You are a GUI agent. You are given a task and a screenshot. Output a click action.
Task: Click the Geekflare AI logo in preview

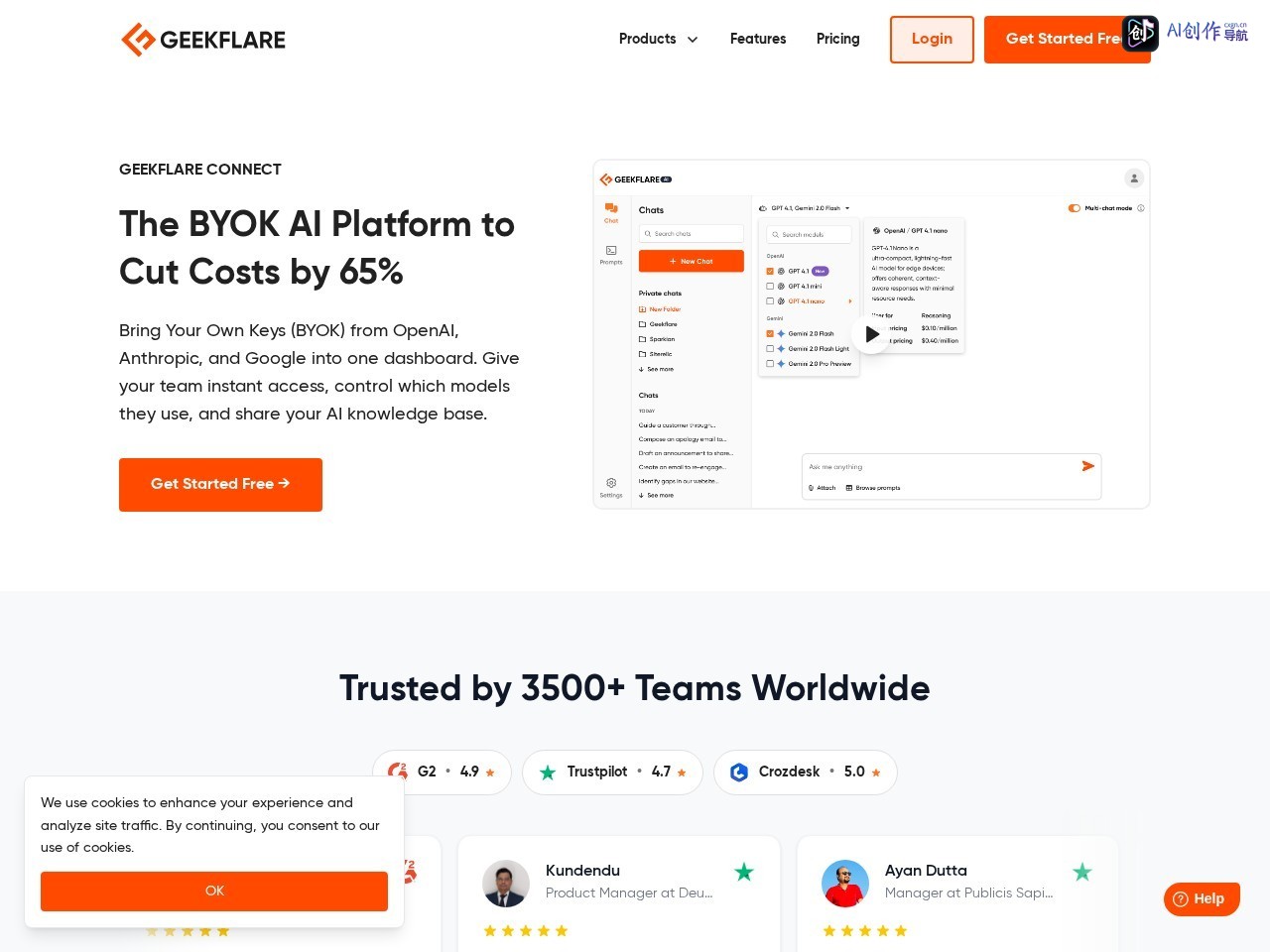(x=636, y=179)
